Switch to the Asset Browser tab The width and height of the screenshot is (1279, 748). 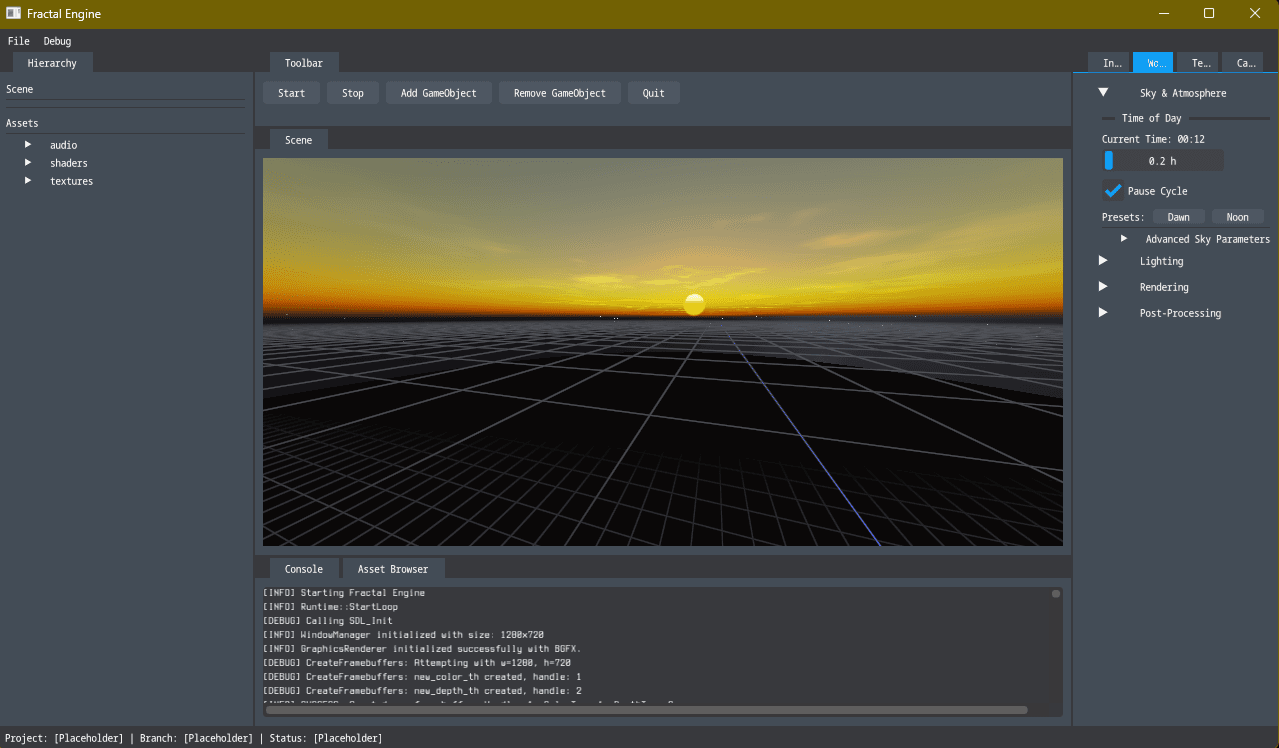pos(393,569)
